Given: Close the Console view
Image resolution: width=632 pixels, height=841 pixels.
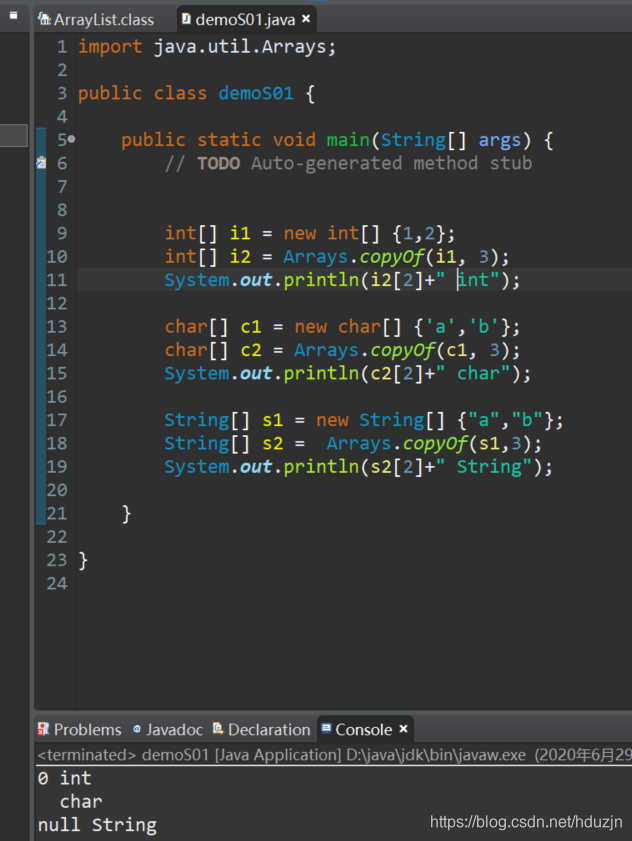Looking at the screenshot, I should click(403, 728).
